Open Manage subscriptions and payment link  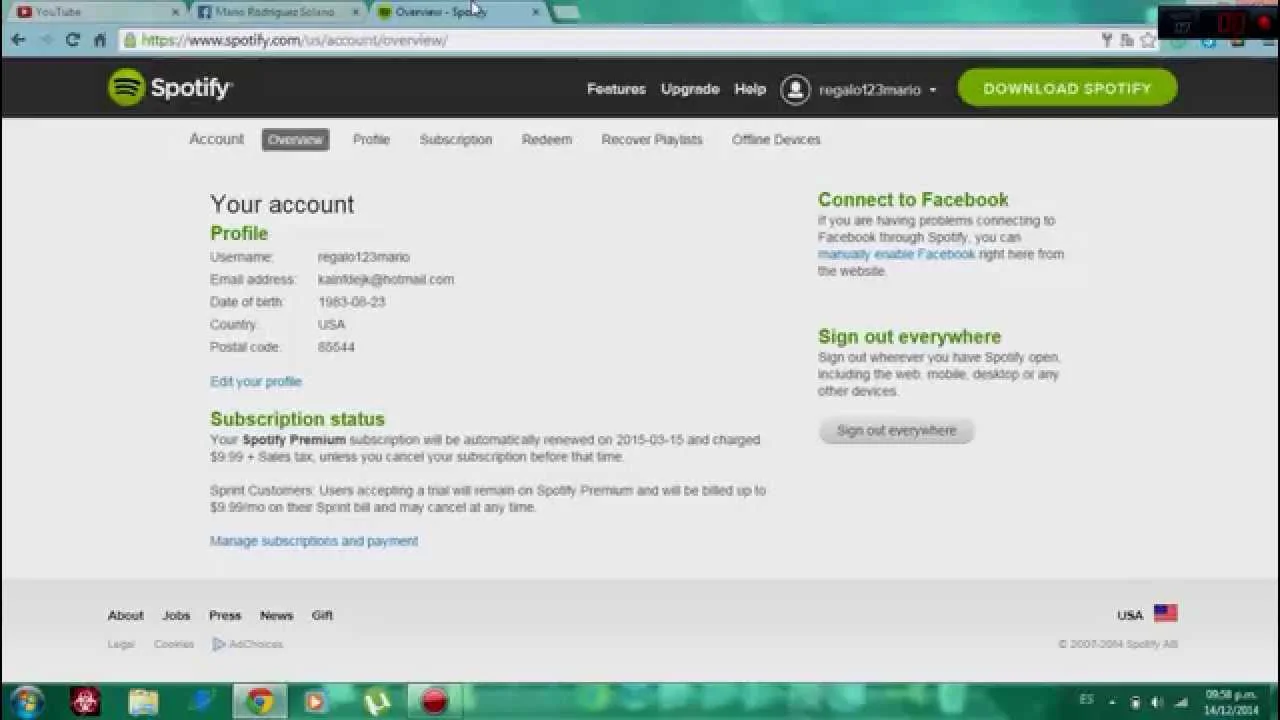coord(314,541)
